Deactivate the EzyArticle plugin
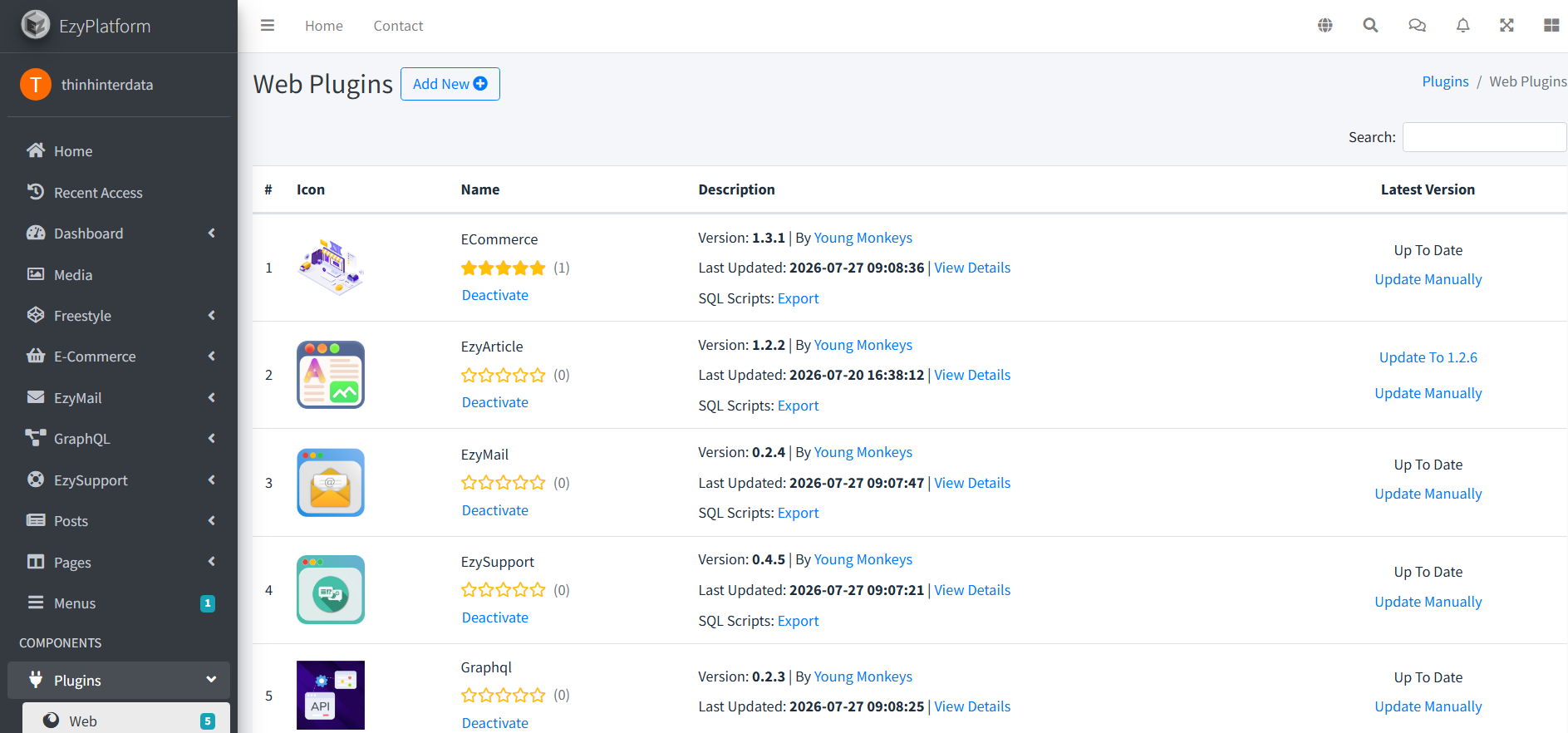 pyautogui.click(x=495, y=402)
